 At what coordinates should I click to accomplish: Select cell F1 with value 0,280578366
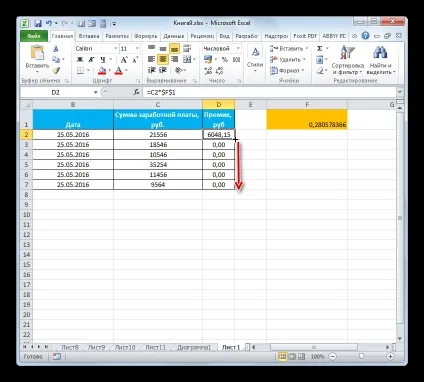click(x=307, y=119)
